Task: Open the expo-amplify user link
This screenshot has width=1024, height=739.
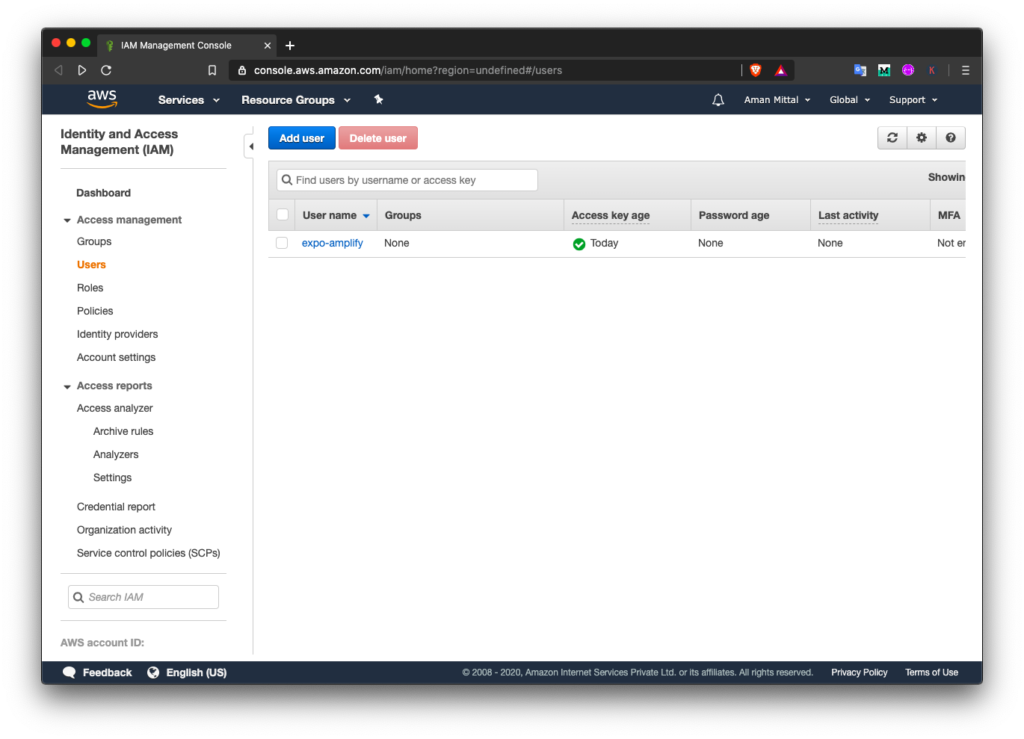Action: 332,243
